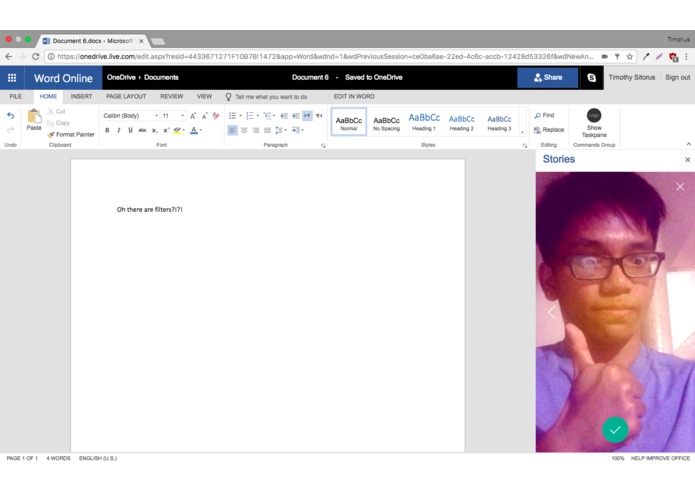Go back in browser history
Image resolution: width=695 pixels, height=494 pixels.
click(x=9, y=56)
